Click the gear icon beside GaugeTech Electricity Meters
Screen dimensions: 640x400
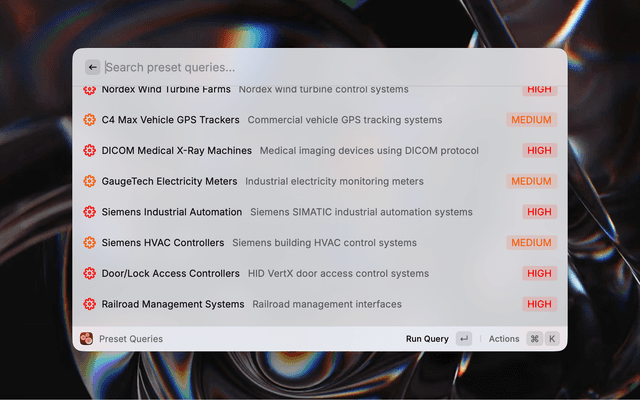[x=89, y=182]
